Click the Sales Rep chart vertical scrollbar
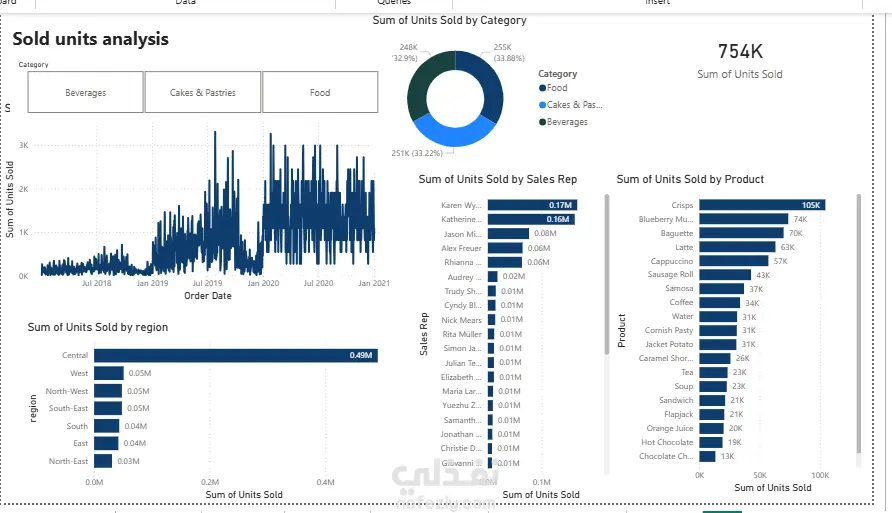This screenshot has height=513, width=892. tap(606, 274)
